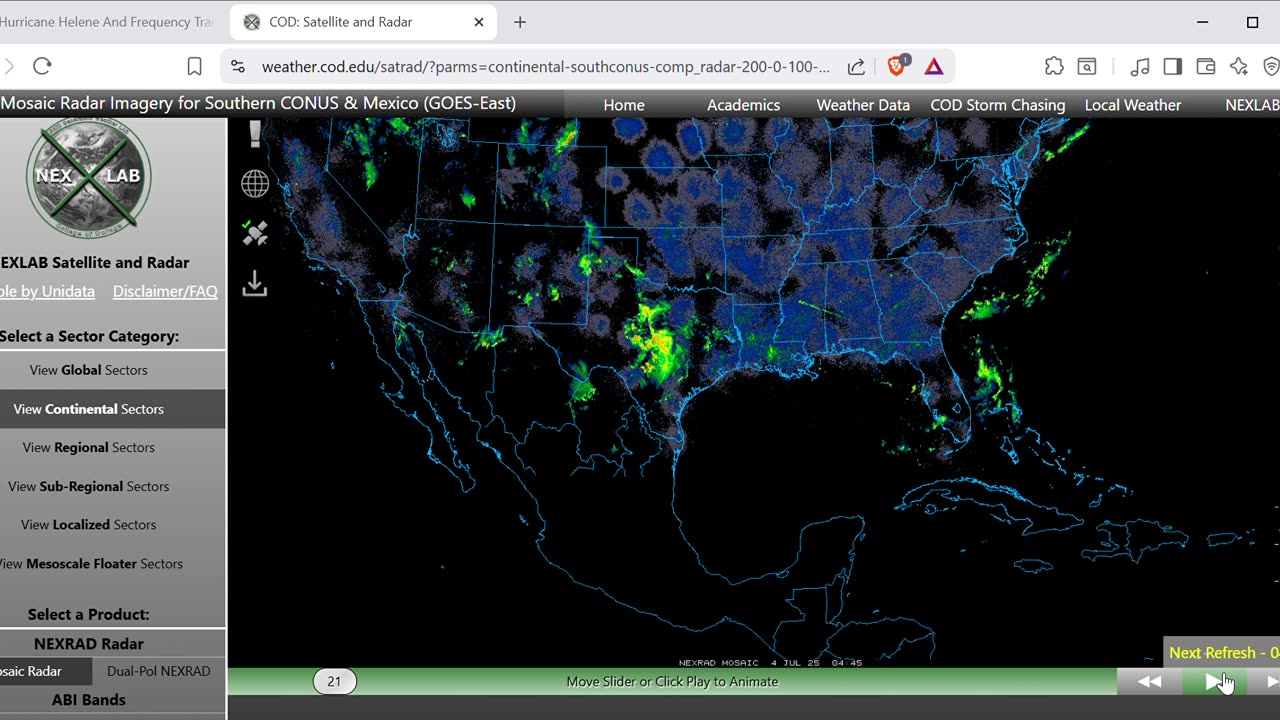Viewport: 1280px width, 720px height.
Task: Click the green animation slider track
Action: (x=672, y=682)
